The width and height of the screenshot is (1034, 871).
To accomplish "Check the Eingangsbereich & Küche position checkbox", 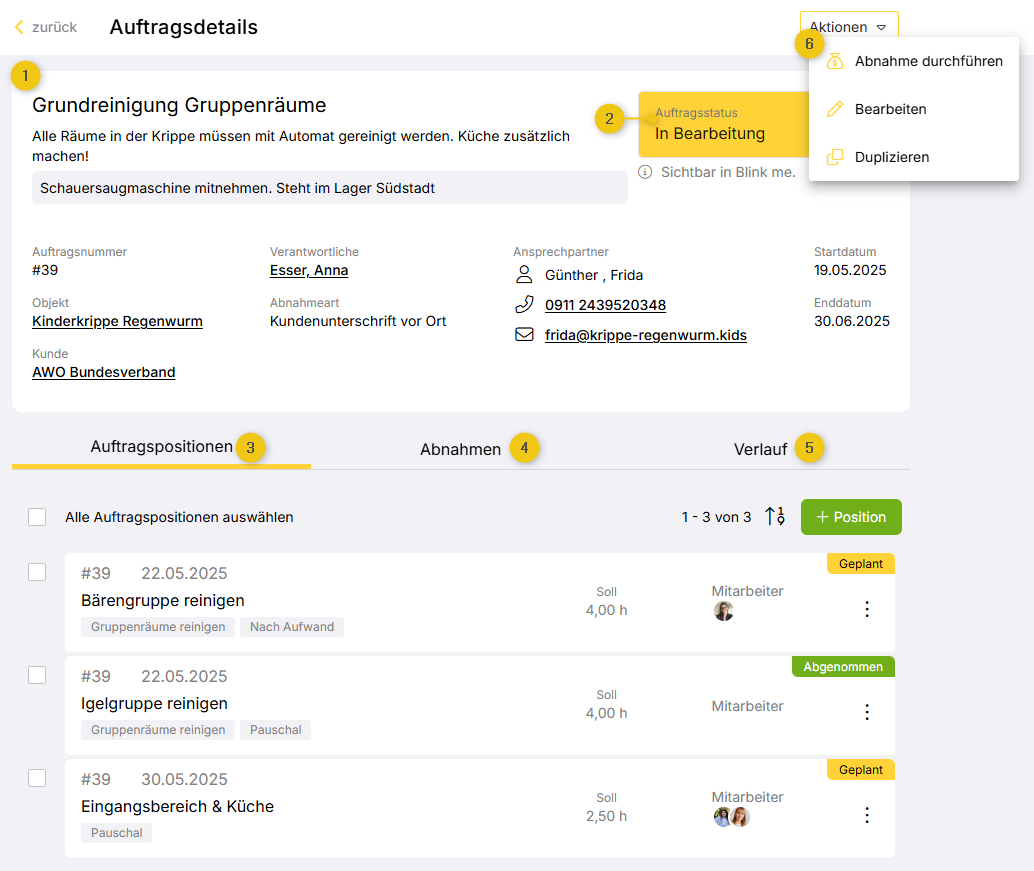I will [37, 778].
